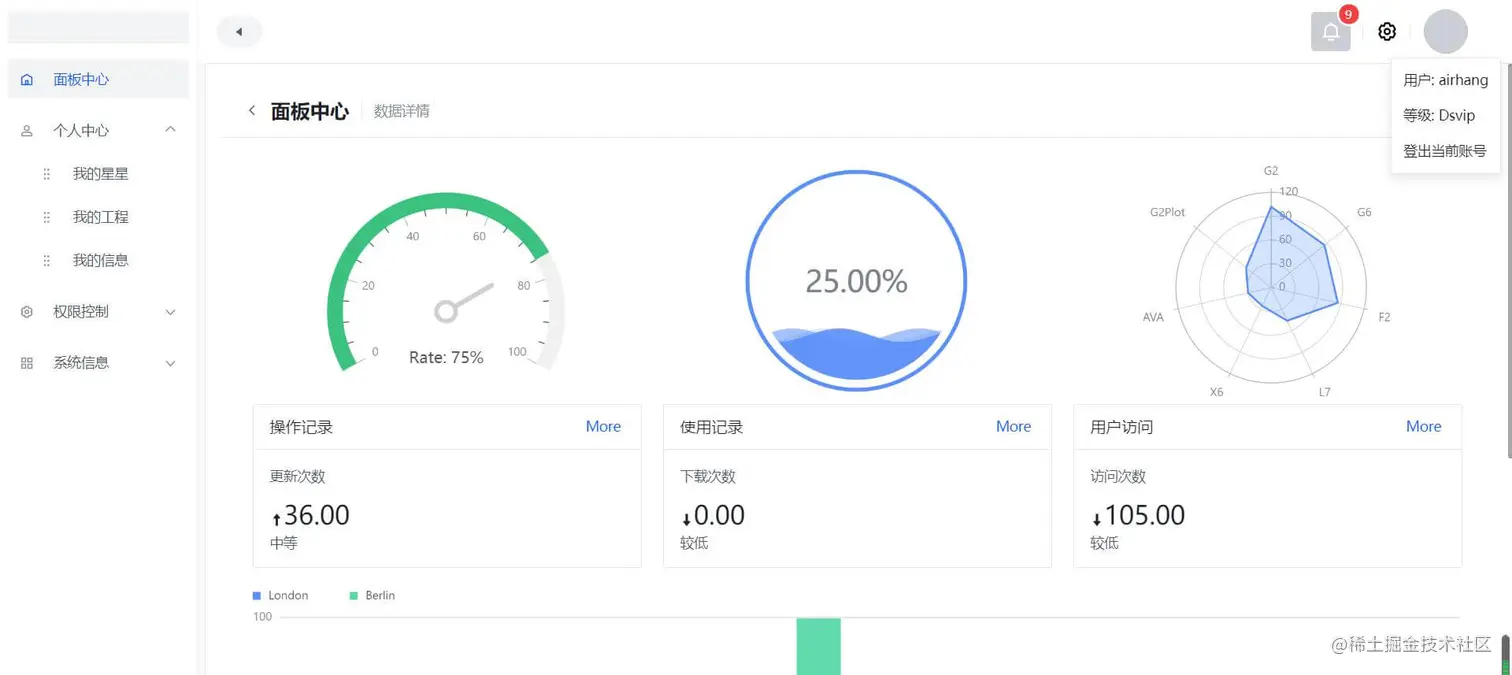
Task: Click the home icon next to 面板中心
Action: [27, 80]
